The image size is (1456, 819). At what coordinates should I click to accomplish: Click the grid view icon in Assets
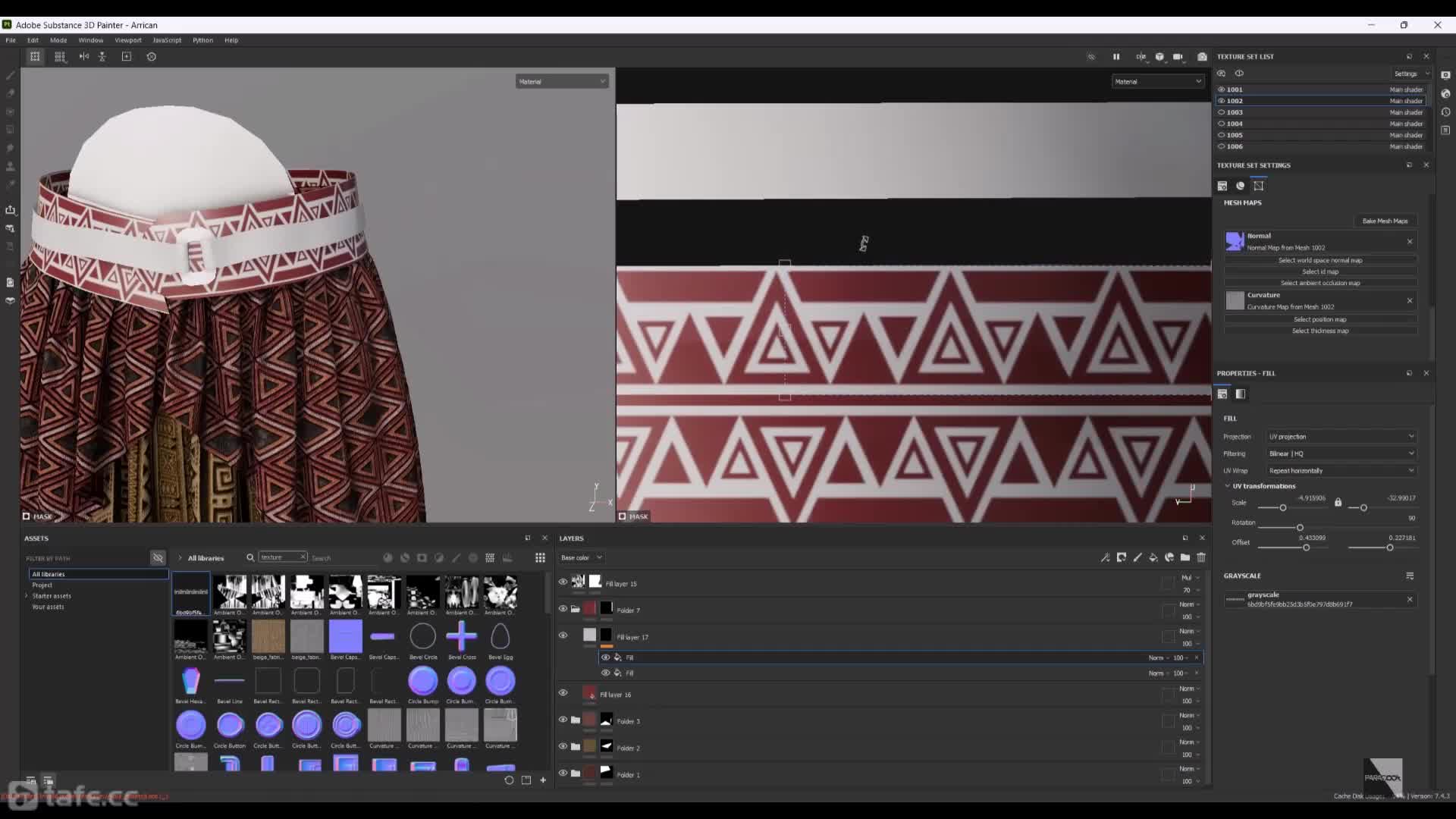[540, 558]
